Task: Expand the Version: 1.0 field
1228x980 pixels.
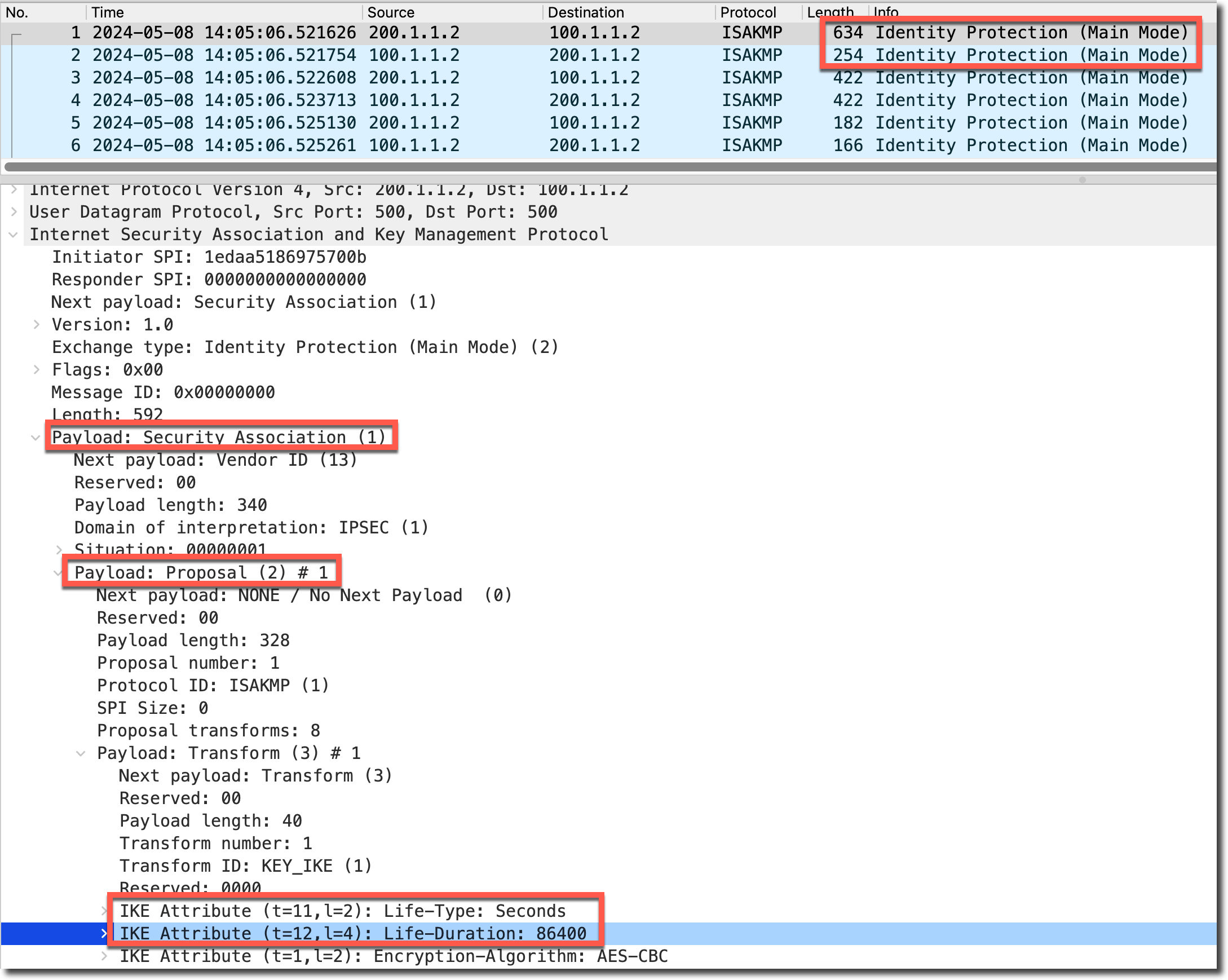Action: pyautogui.click(x=37, y=325)
